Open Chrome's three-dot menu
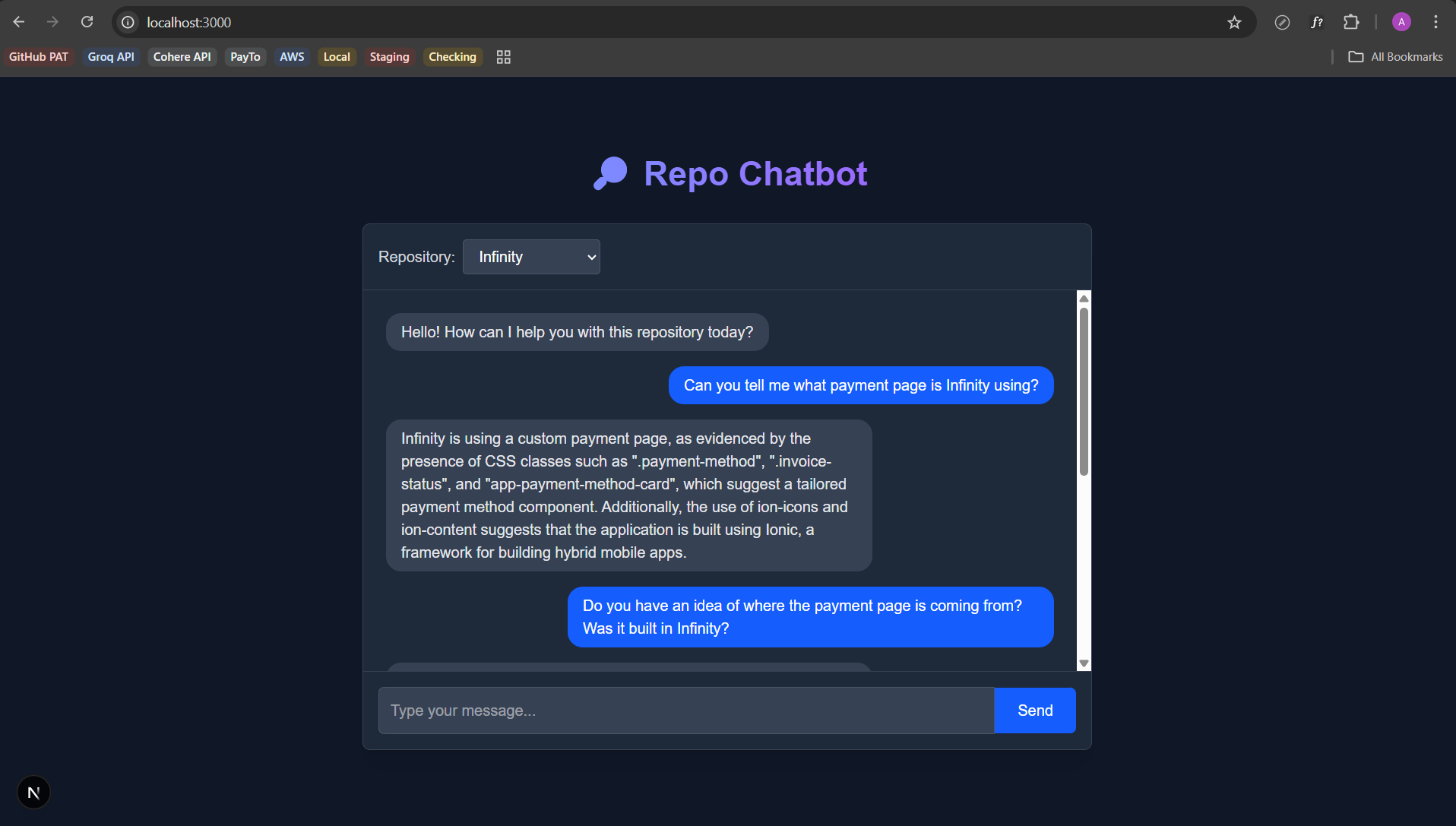 (1435, 22)
